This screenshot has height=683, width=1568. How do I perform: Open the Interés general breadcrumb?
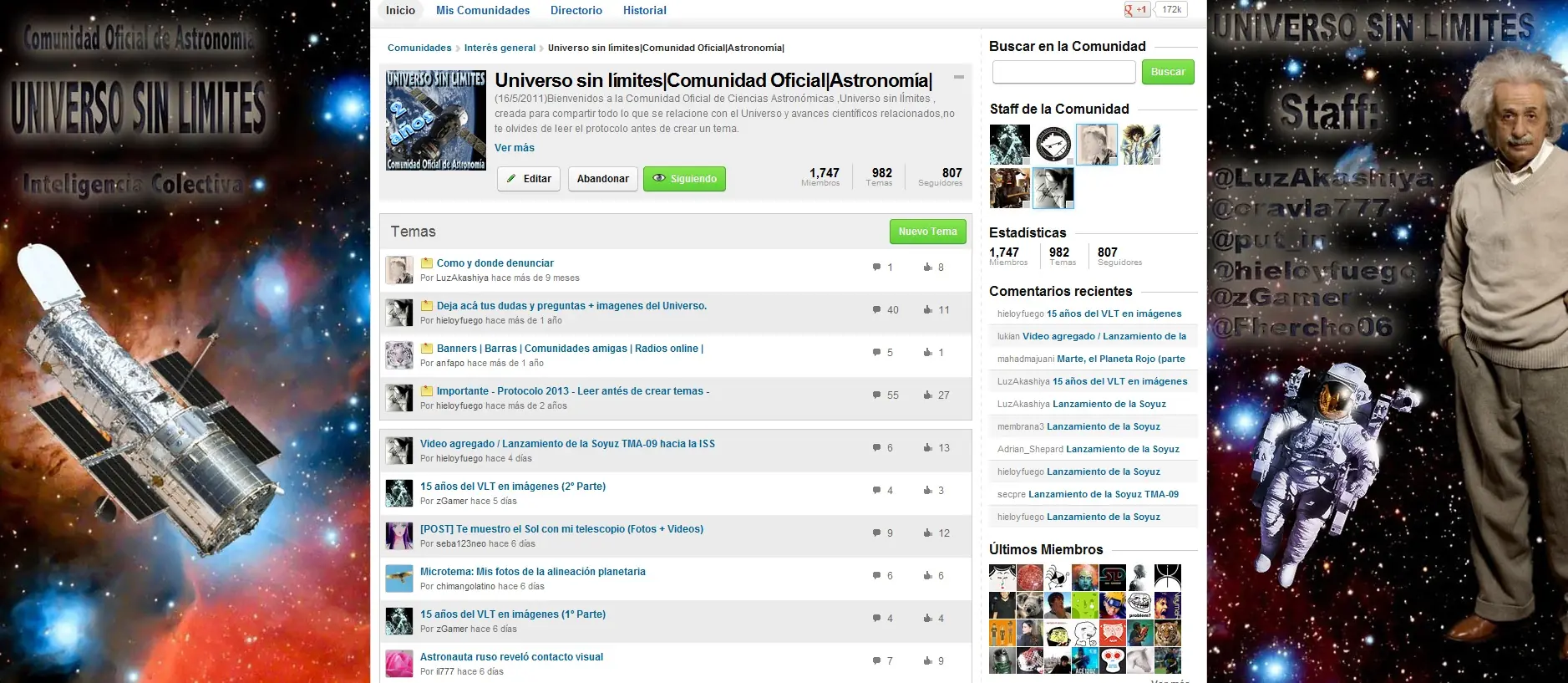pyautogui.click(x=500, y=48)
